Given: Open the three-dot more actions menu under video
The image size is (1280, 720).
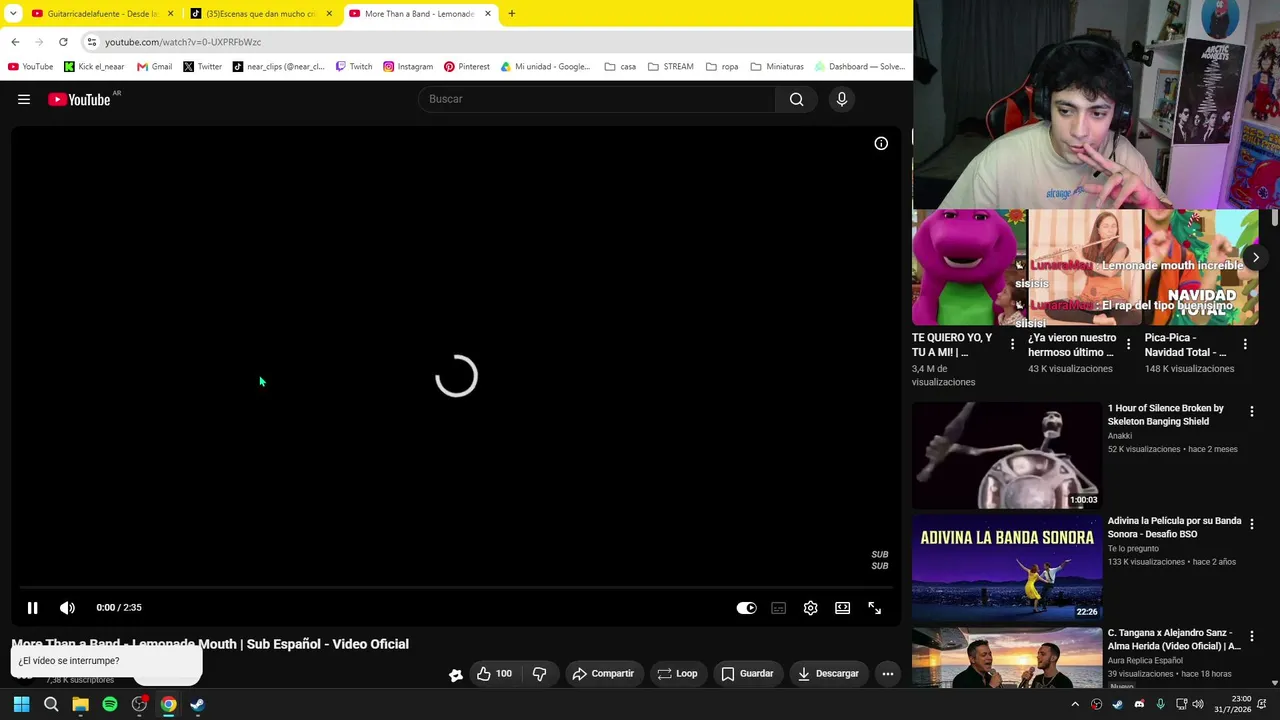Looking at the screenshot, I should 888,674.
